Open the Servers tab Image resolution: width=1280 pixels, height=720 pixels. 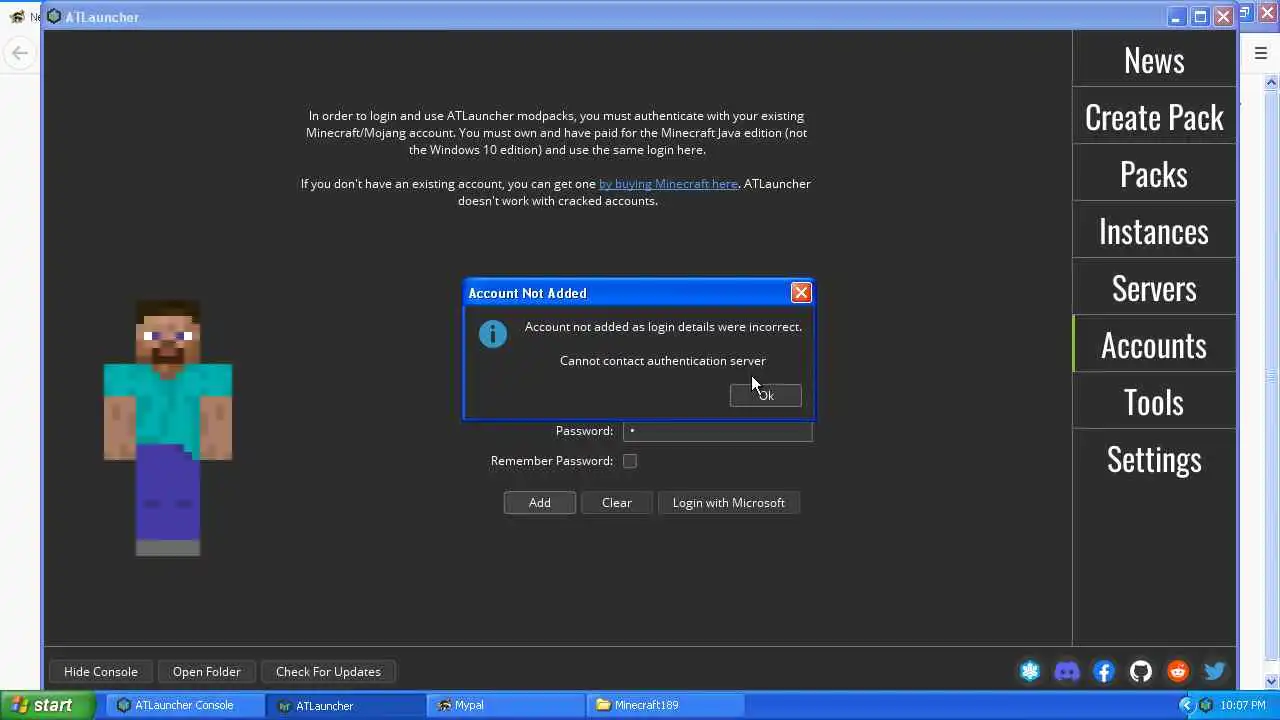1154,287
